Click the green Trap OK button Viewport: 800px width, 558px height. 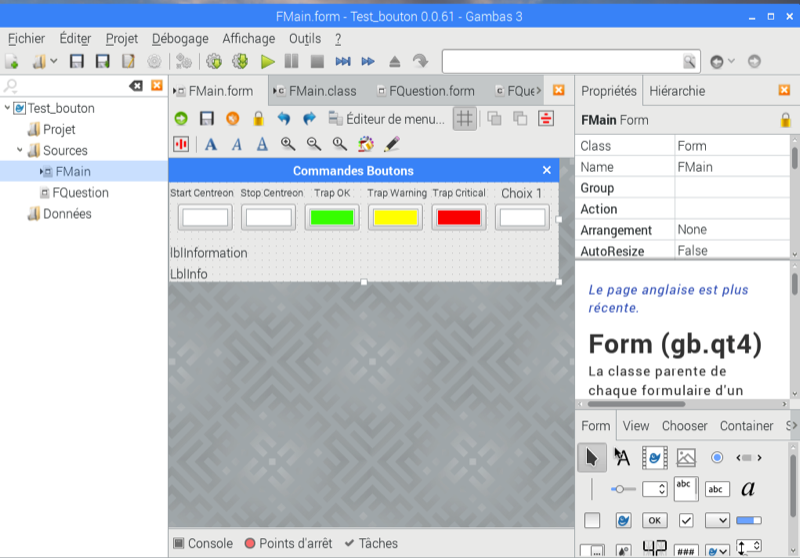(x=333, y=217)
